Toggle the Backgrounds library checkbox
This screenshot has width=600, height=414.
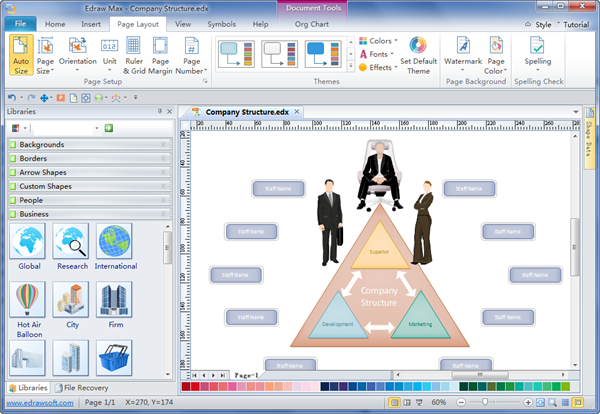tap(13, 145)
